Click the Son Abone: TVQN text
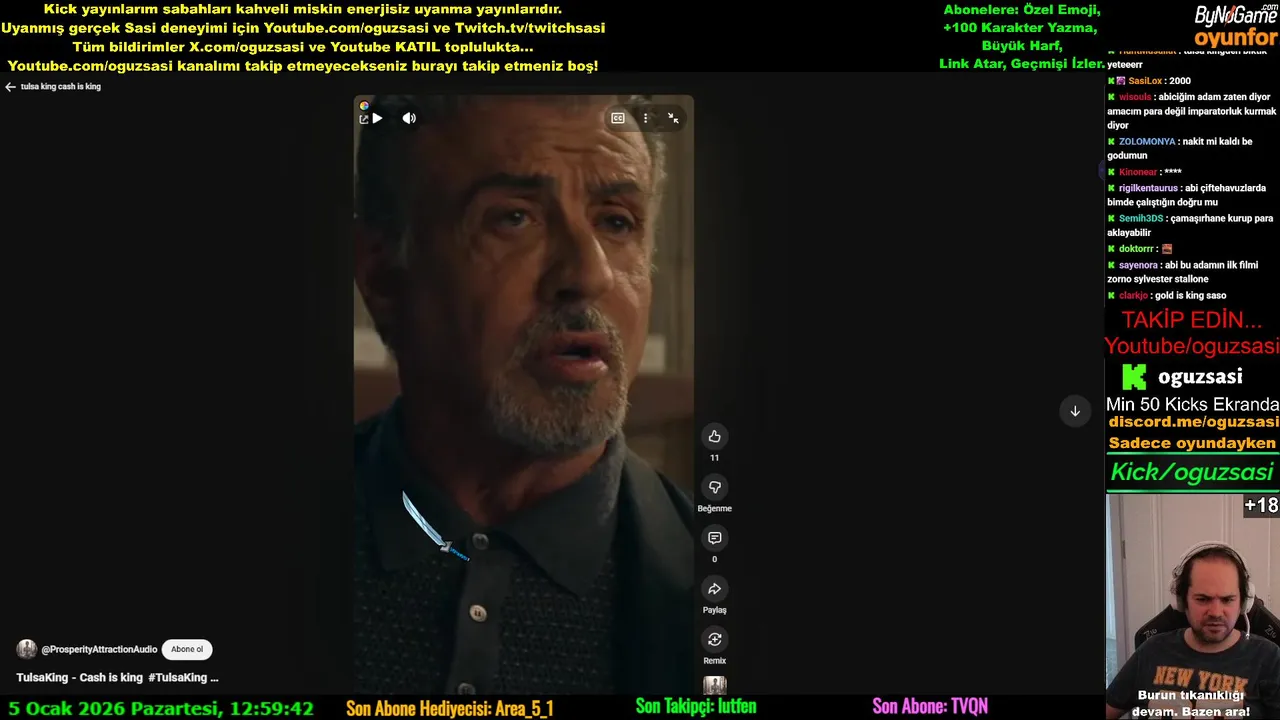Viewport: 1280px width, 720px height. pyautogui.click(x=930, y=707)
